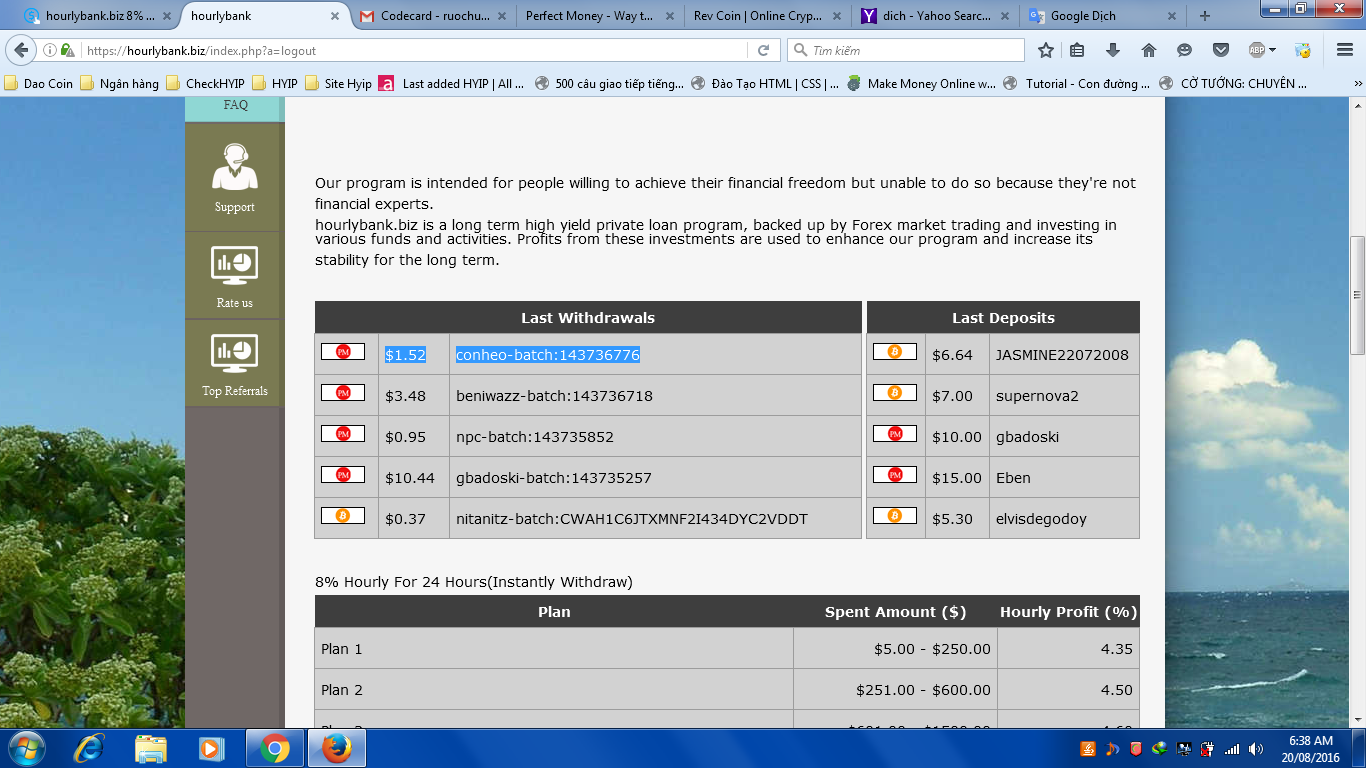Switch to the Perfect Money tab
Image resolution: width=1366 pixels, height=768 pixels.
[602, 16]
